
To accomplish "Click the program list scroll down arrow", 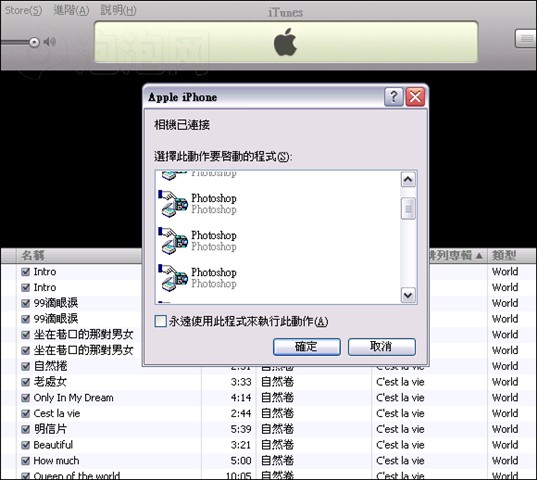I will (x=408, y=295).
